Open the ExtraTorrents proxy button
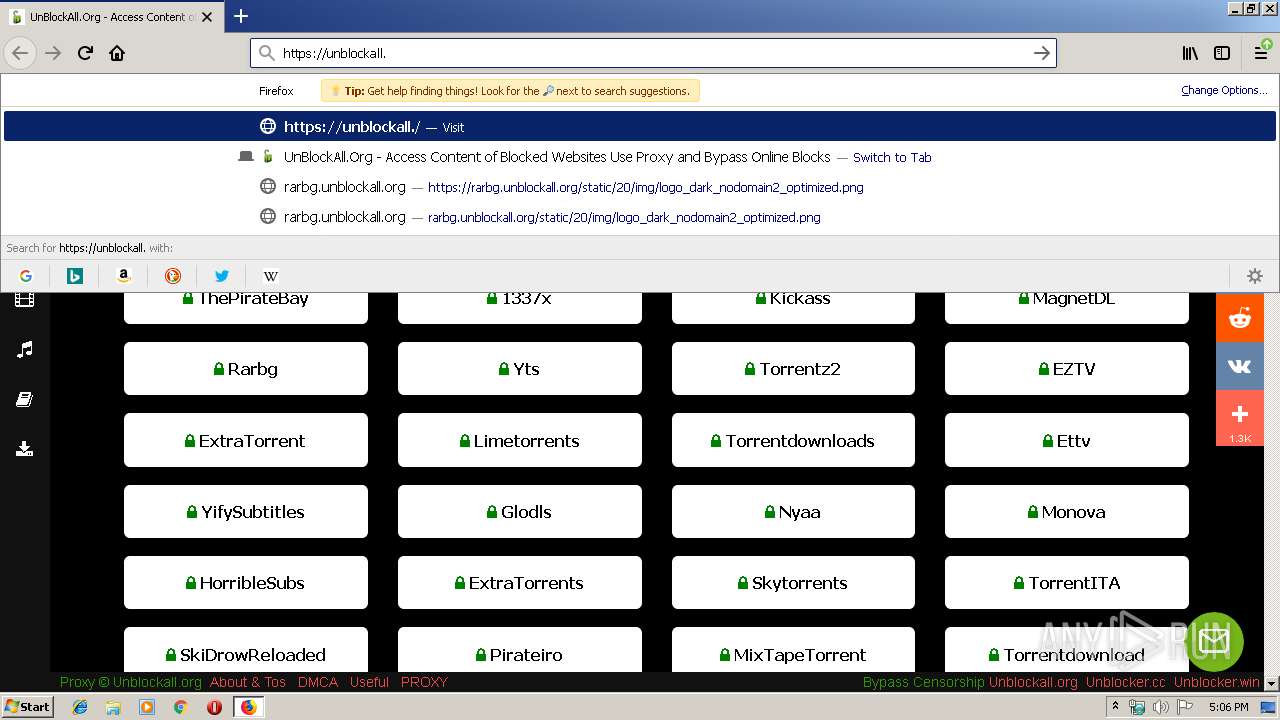Screen dimensions: 1280x720 coord(520,582)
